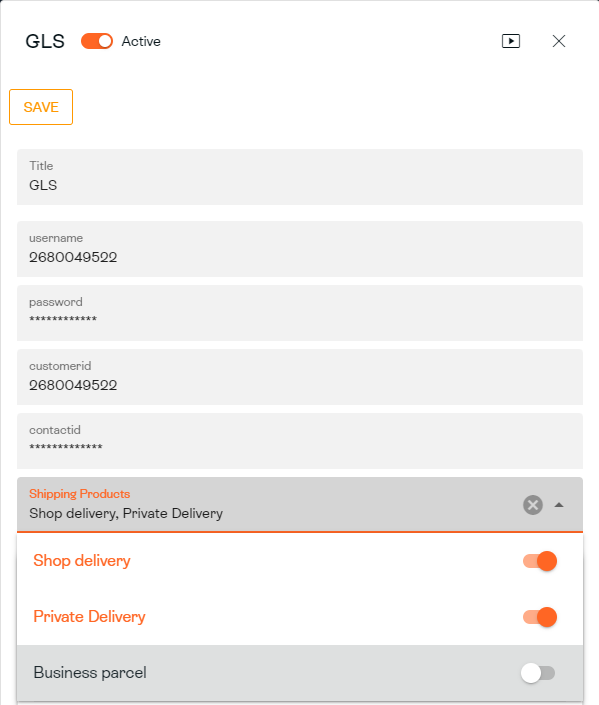The image size is (599, 705).
Task: Toggle the GLS Active switch
Action: coord(97,41)
